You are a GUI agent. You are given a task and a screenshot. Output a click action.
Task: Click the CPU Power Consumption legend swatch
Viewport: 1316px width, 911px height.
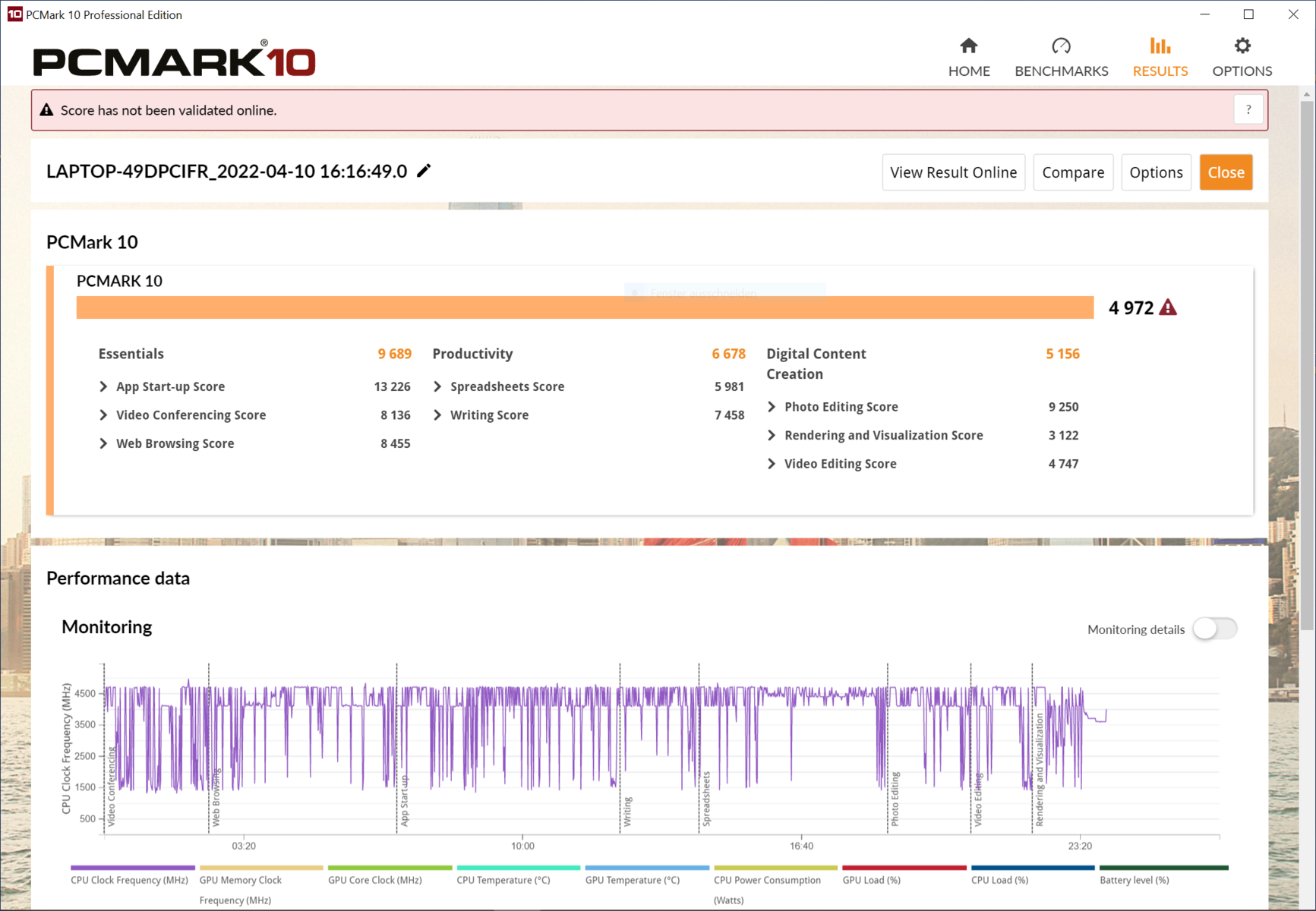(776, 867)
